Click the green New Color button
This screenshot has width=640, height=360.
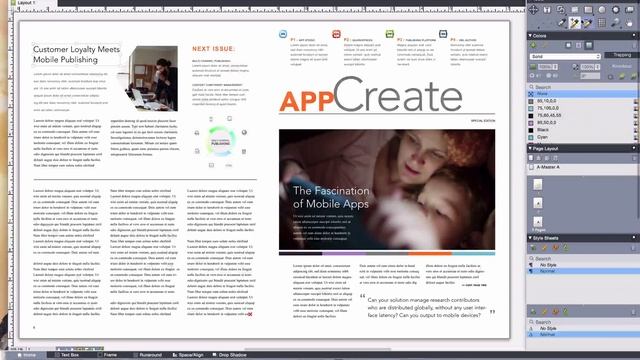(x=533, y=45)
